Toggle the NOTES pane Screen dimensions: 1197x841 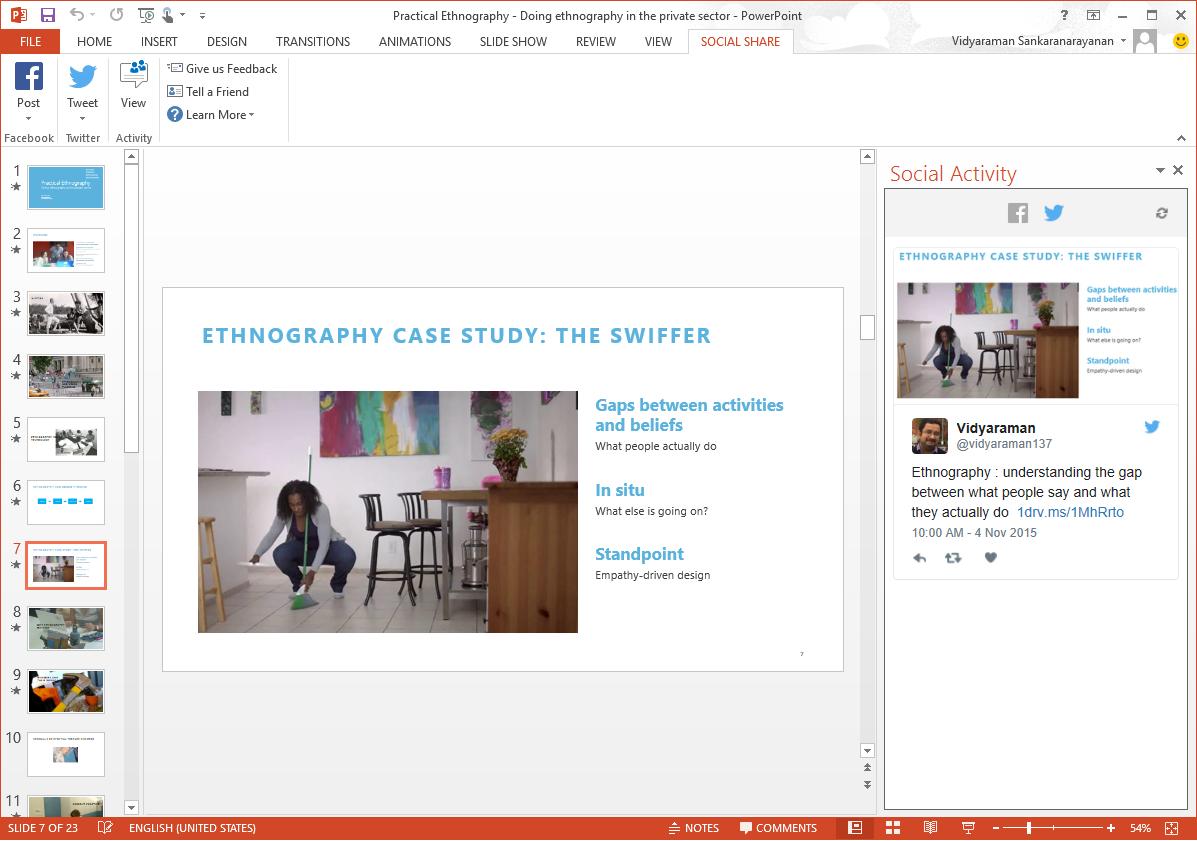click(693, 828)
